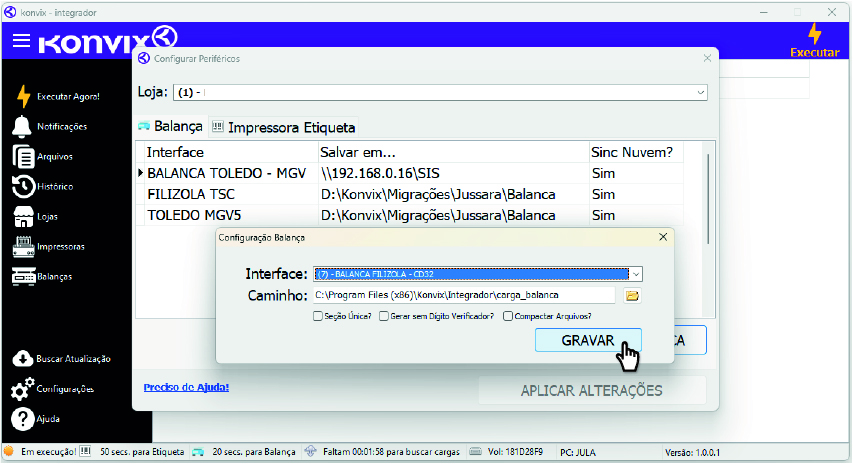This screenshot has height=465, width=853.
Task: Click the cloud sync icon in the status bar
Action: (x=310, y=451)
